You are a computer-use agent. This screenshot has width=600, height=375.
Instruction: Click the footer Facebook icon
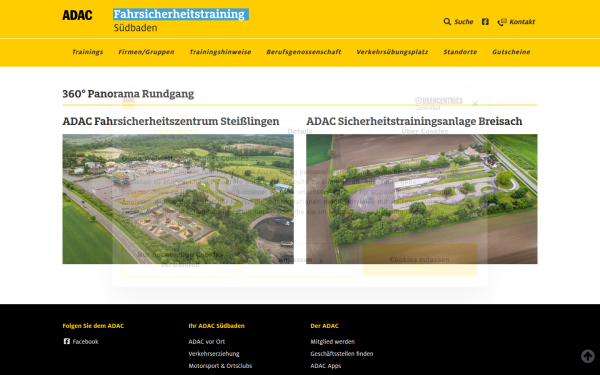coord(67,341)
